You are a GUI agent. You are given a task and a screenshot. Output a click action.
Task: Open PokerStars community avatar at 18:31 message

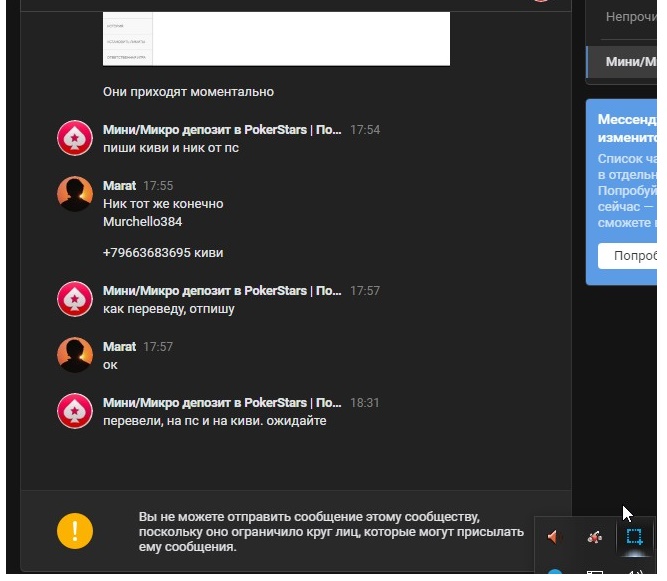(x=75, y=411)
